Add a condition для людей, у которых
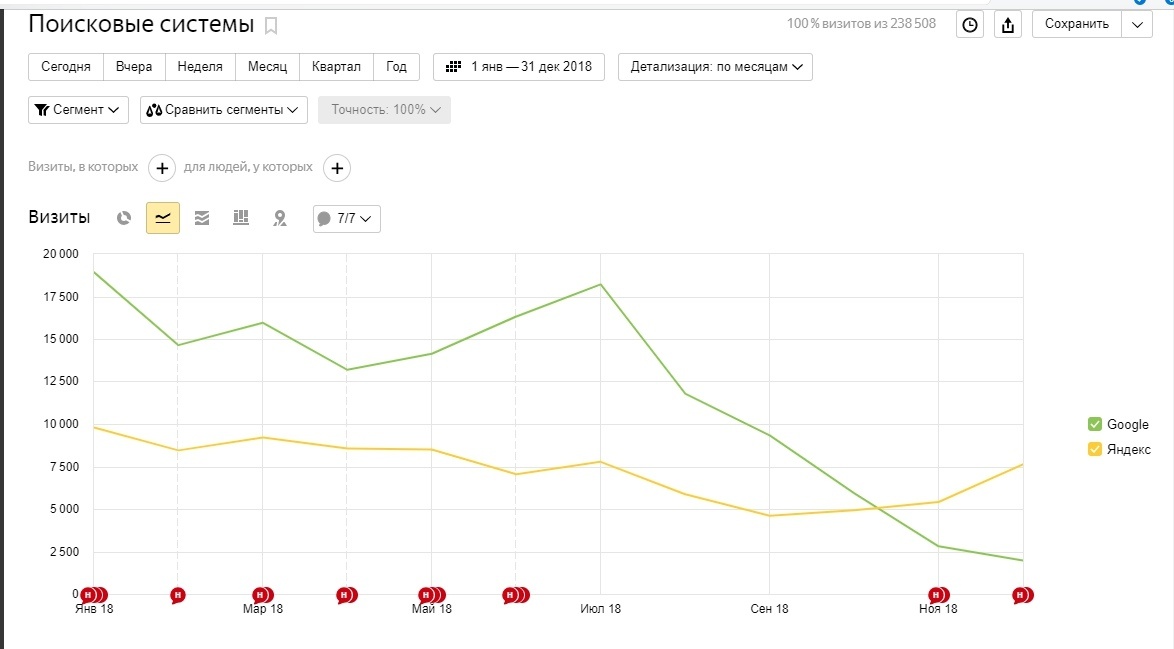Screen dimensions: 1174x649 pos(338,168)
